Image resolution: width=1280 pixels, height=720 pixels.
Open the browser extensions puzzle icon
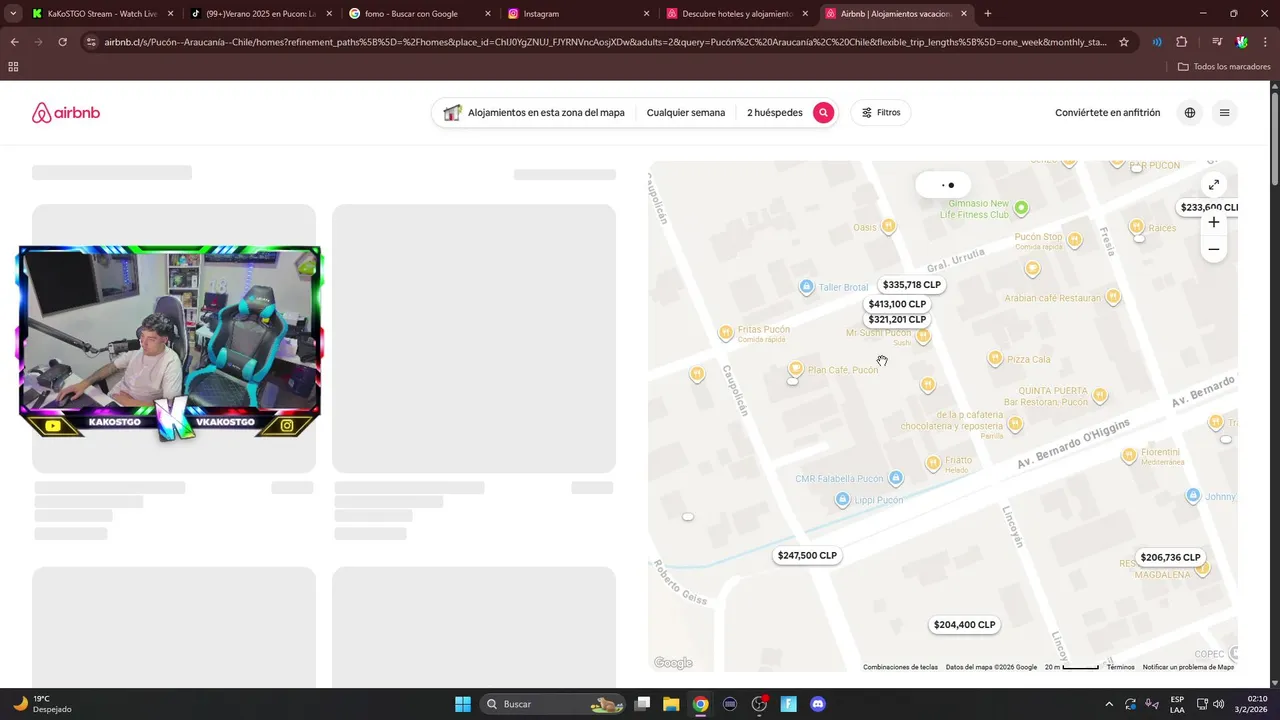pyautogui.click(x=1182, y=42)
